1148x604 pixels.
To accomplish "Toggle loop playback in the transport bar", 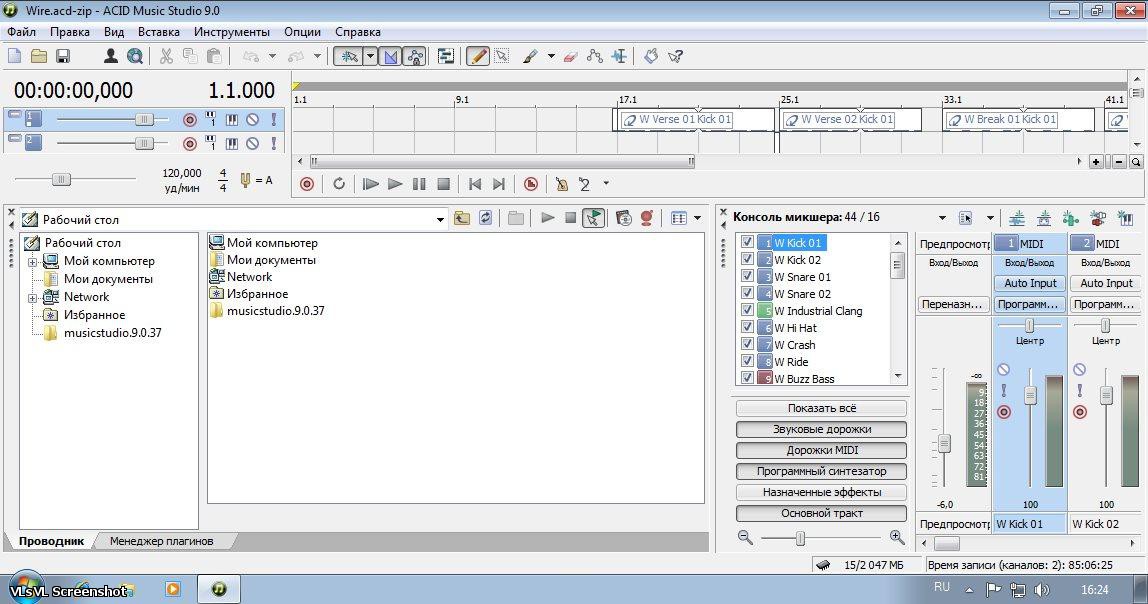I will pos(339,184).
